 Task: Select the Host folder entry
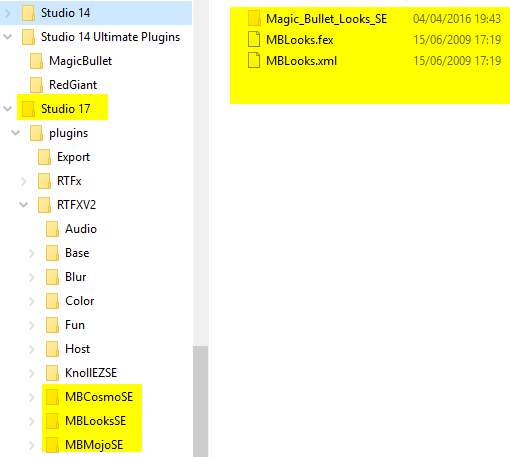pyautogui.click(x=68, y=349)
